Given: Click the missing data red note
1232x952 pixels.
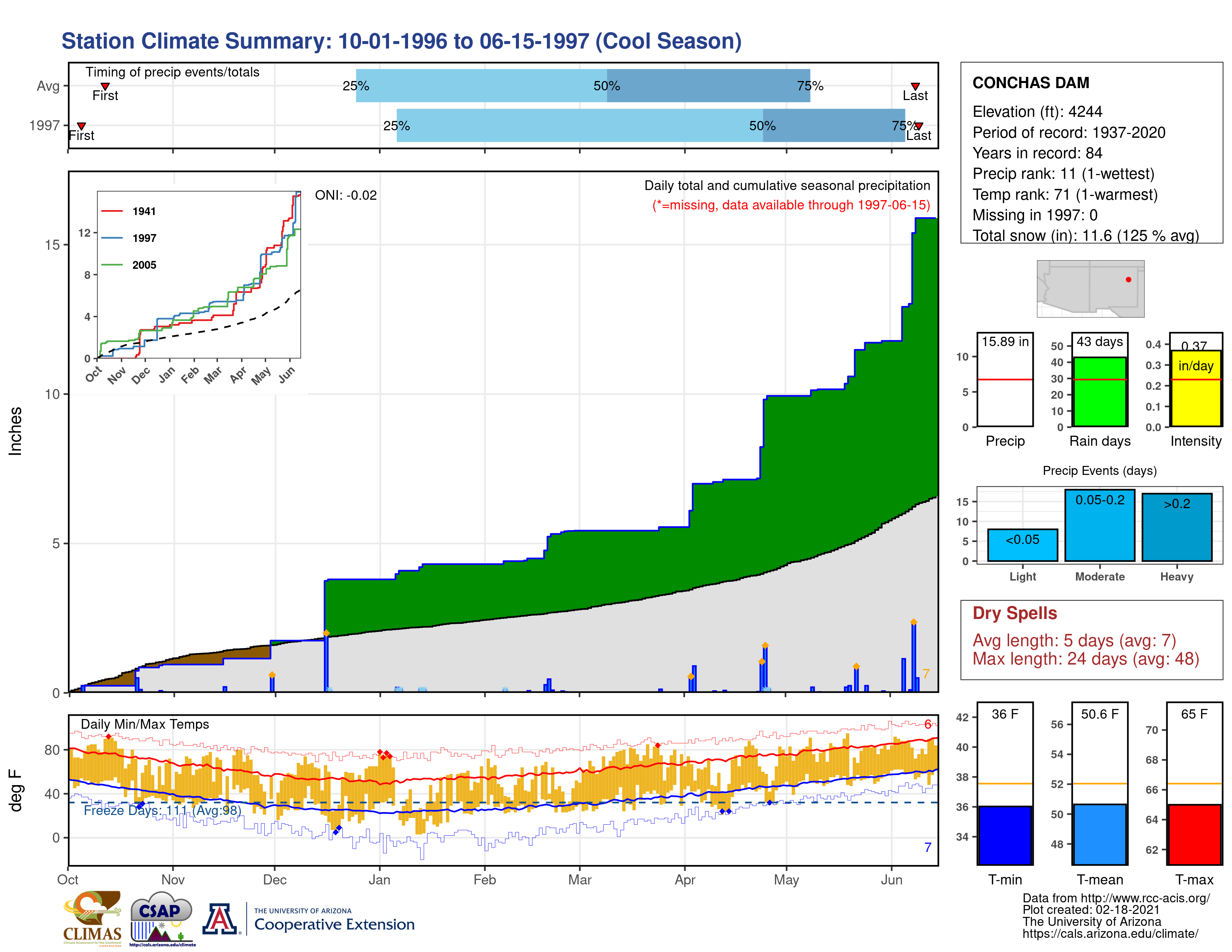Looking at the screenshot, I should click(791, 205).
